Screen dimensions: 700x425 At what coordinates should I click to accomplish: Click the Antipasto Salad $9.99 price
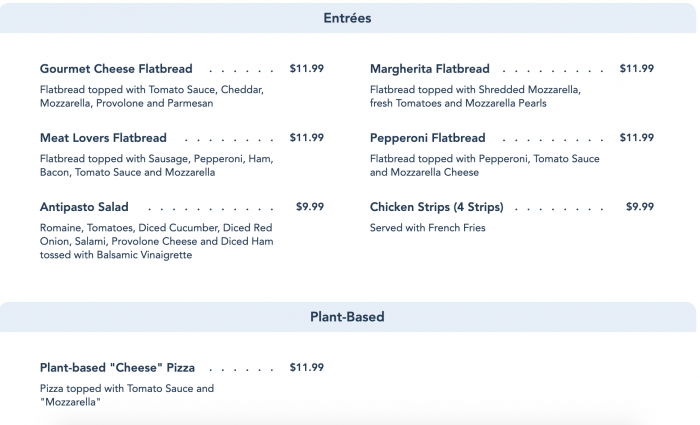click(x=310, y=207)
